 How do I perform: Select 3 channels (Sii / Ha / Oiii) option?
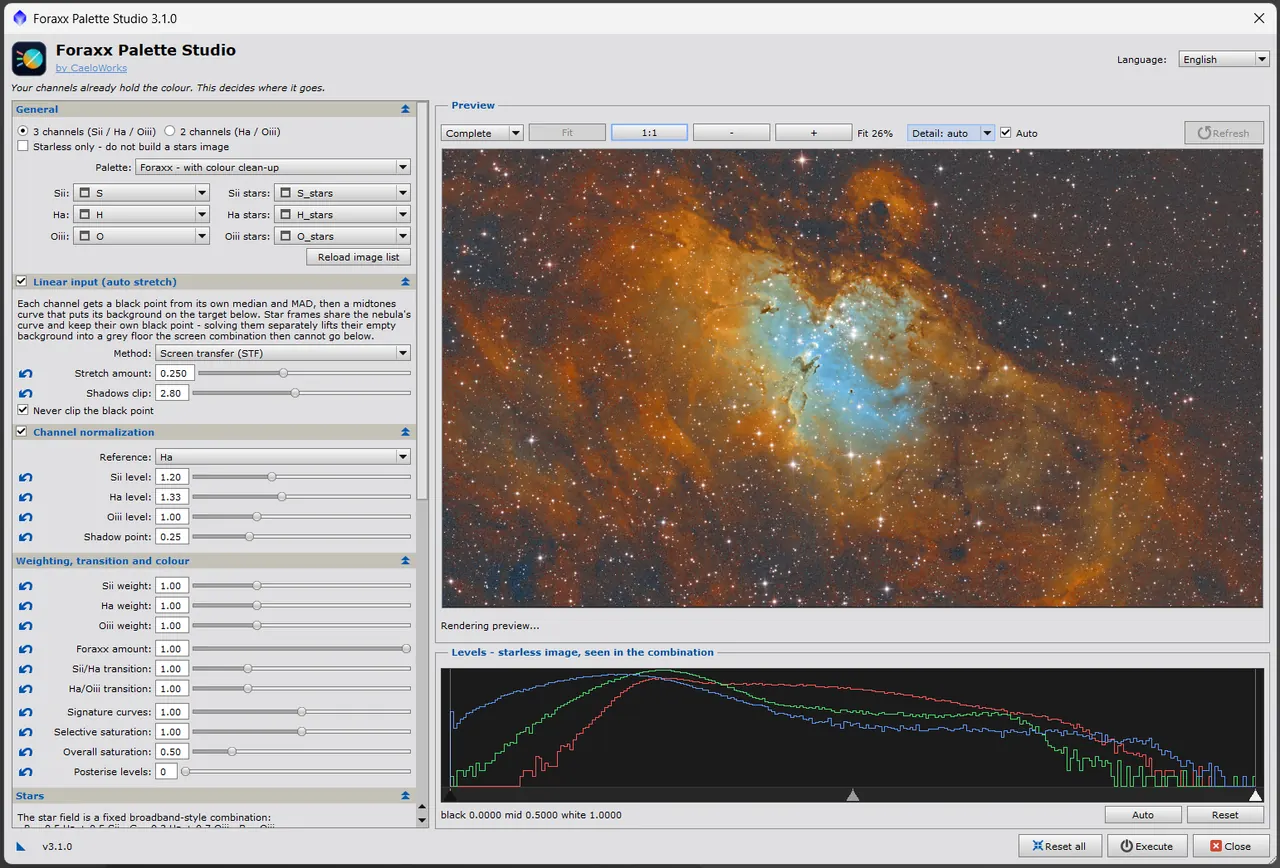24,131
